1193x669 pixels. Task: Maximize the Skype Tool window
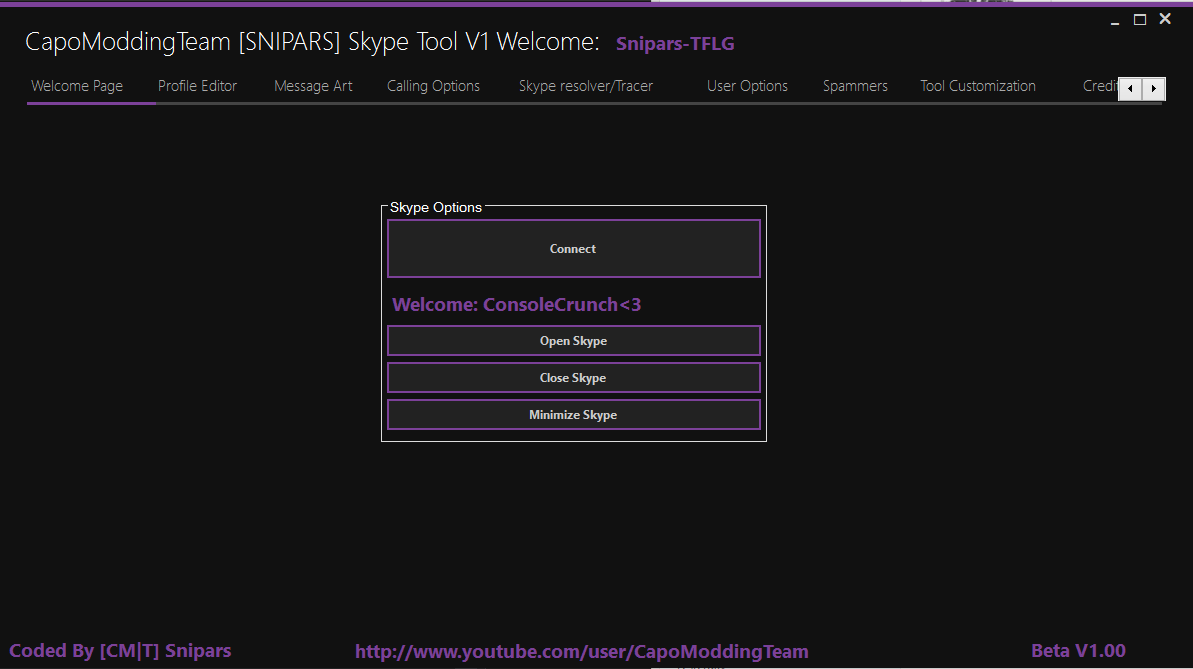(1140, 20)
